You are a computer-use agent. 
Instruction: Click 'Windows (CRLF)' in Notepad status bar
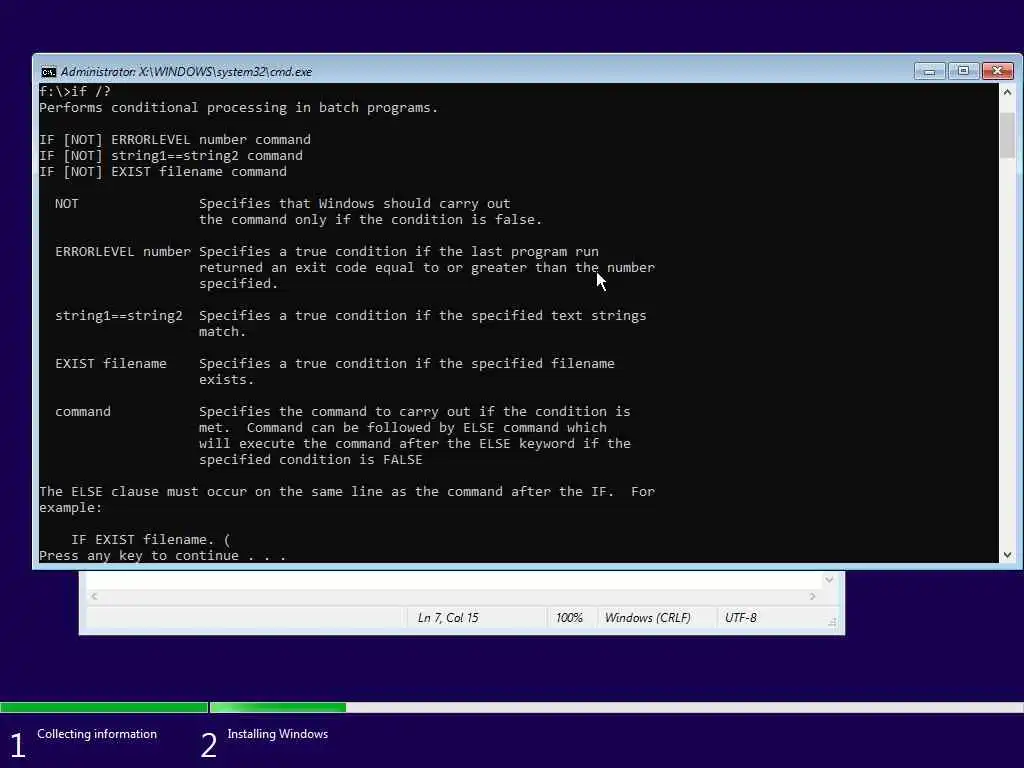click(x=647, y=618)
